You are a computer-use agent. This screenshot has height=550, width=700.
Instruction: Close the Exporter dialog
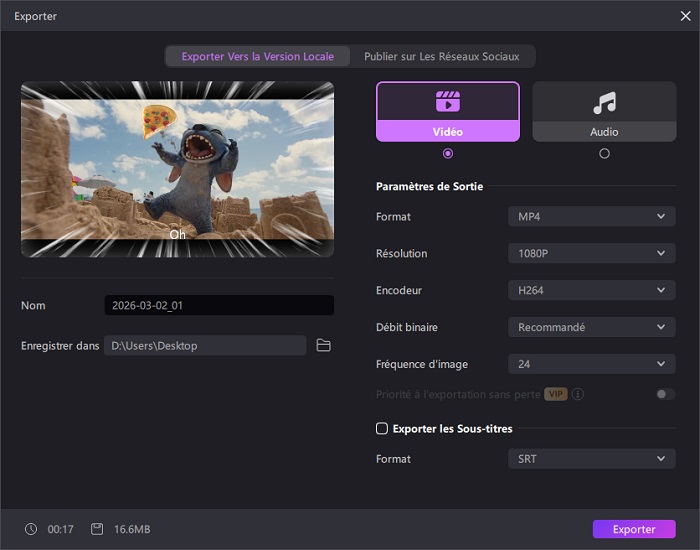pyautogui.click(x=686, y=16)
